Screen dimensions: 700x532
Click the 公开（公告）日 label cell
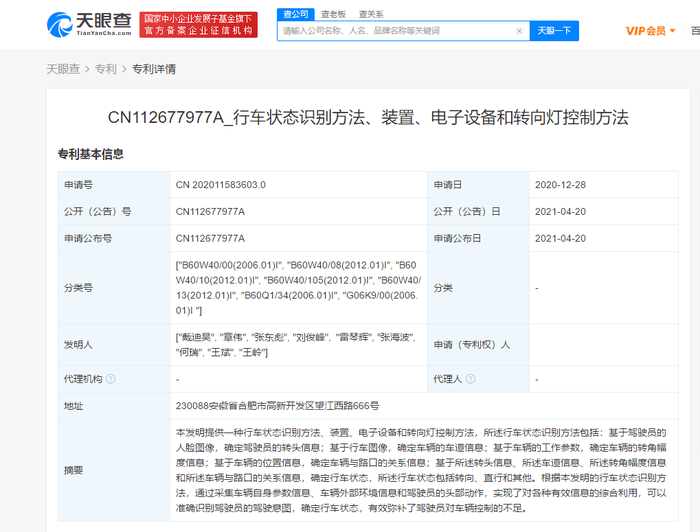coord(479,212)
